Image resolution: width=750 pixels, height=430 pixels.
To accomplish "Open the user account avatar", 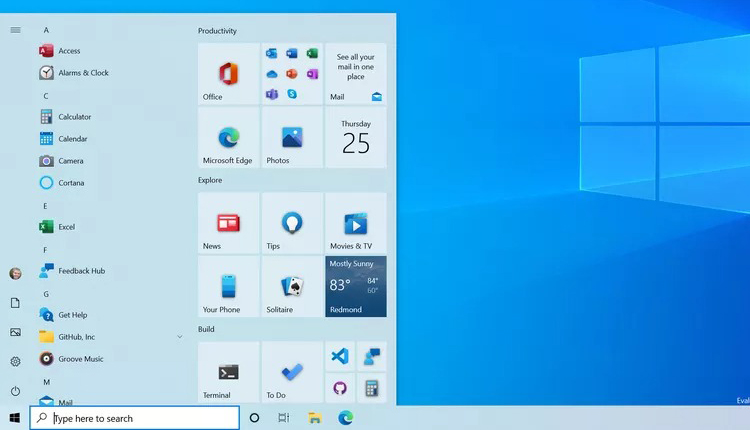I will tap(15, 274).
